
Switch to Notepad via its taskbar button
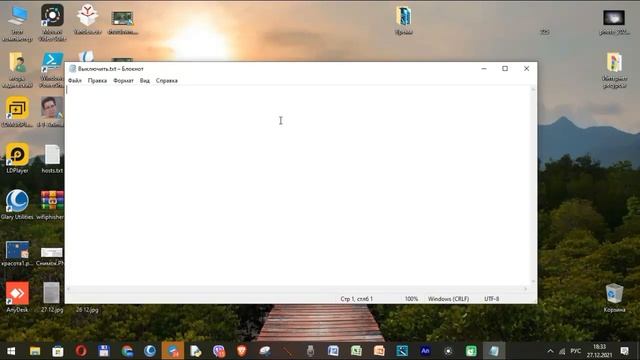click(494, 351)
